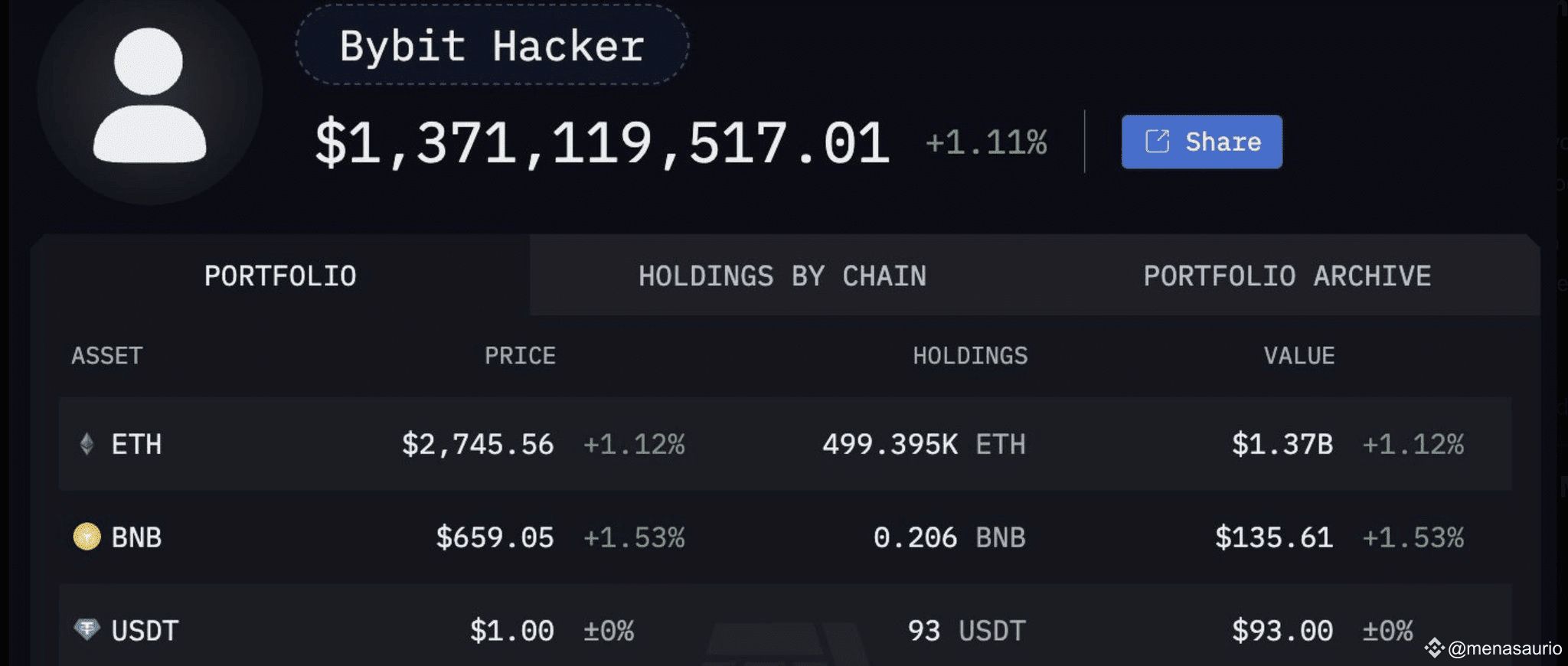Select the BNB asset name
Image resolution: width=1568 pixels, height=666 pixels.
[136, 537]
